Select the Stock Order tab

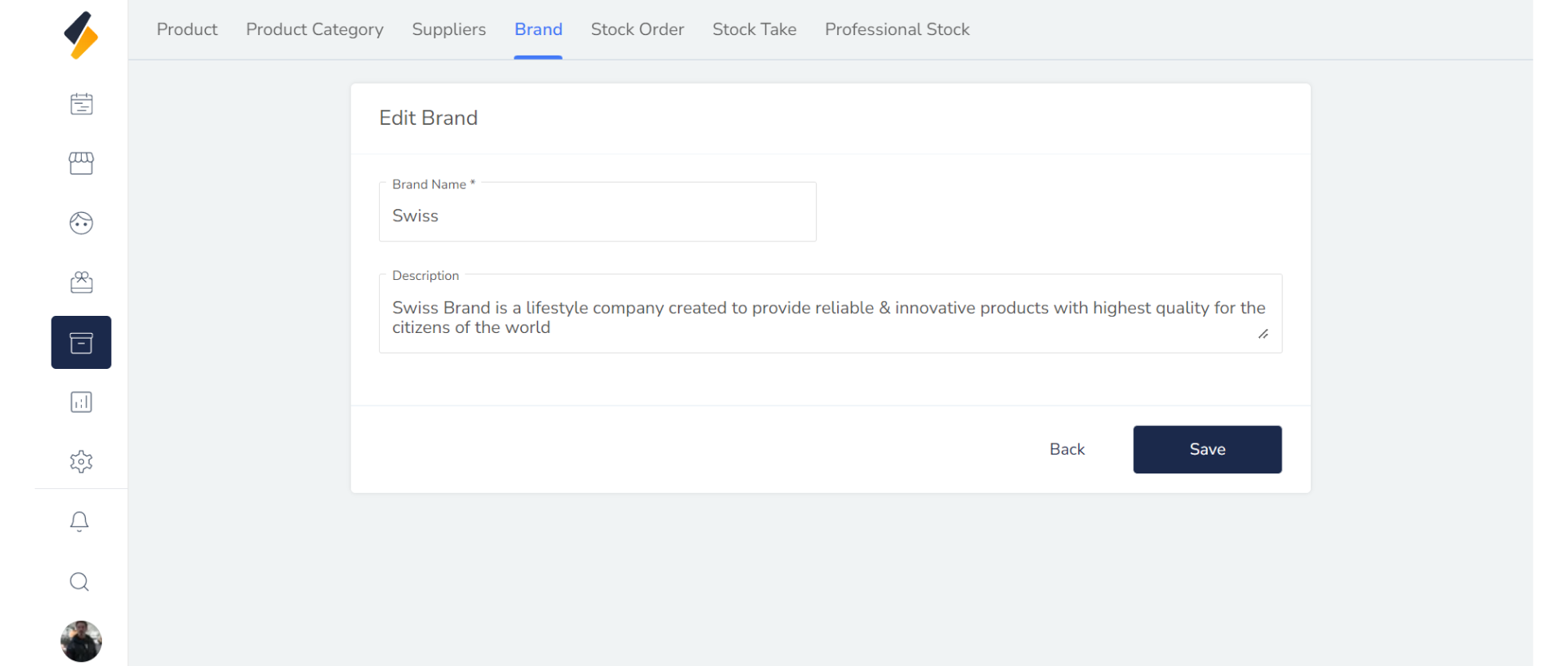(x=637, y=29)
